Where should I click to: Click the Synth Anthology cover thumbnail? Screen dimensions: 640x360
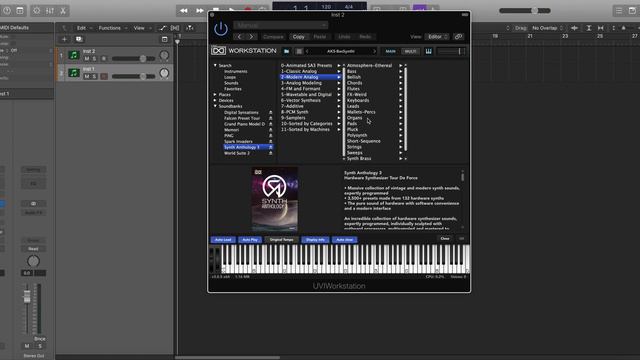click(x=275, y=199)
